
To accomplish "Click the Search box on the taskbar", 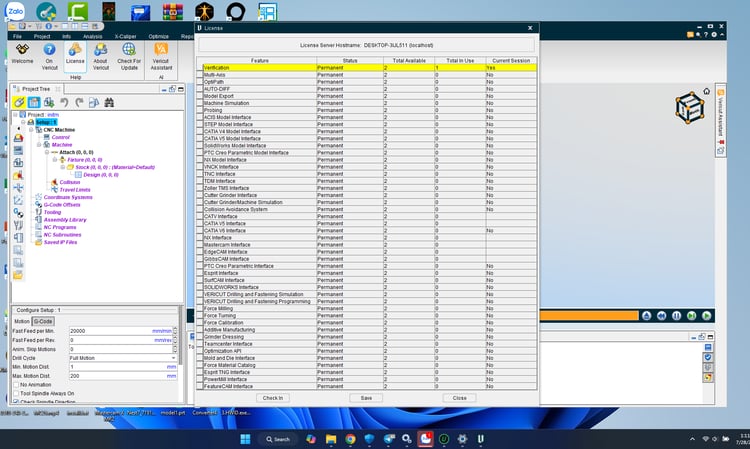I will coord(278,439).
